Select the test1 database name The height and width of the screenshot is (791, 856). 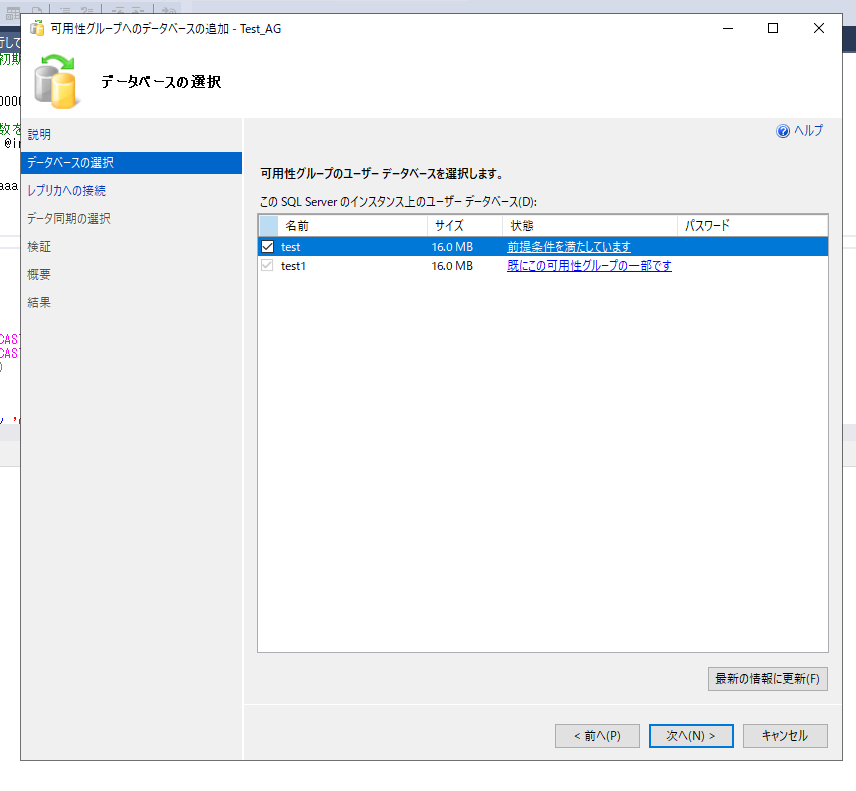click(x=293, y=266)
